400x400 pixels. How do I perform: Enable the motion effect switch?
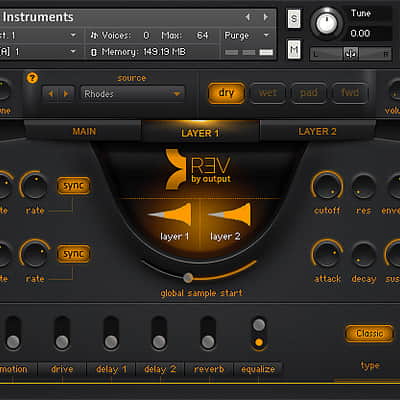point(13,333)
